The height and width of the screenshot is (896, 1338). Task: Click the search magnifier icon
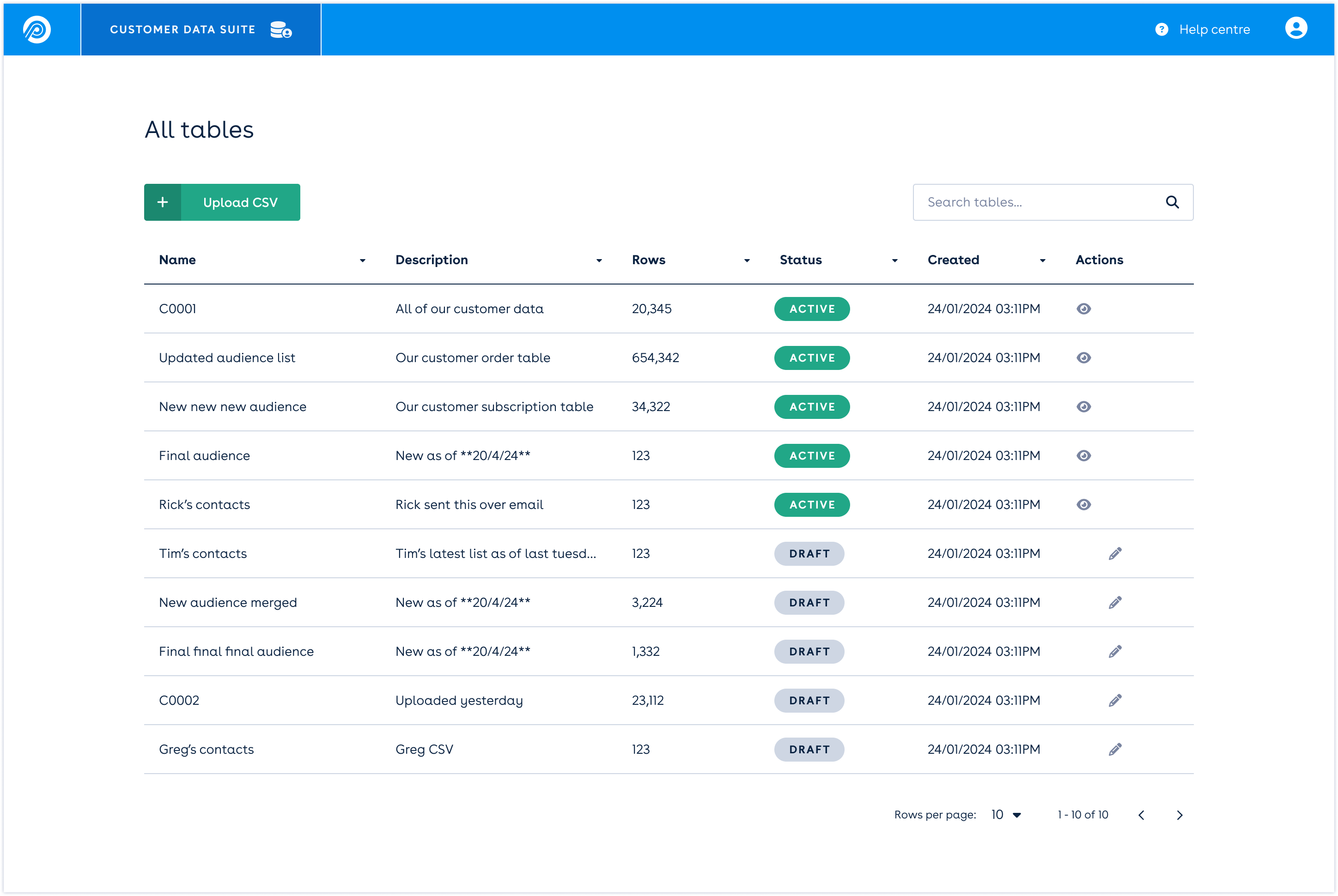pyautogui.click(x=1172, y=202)
